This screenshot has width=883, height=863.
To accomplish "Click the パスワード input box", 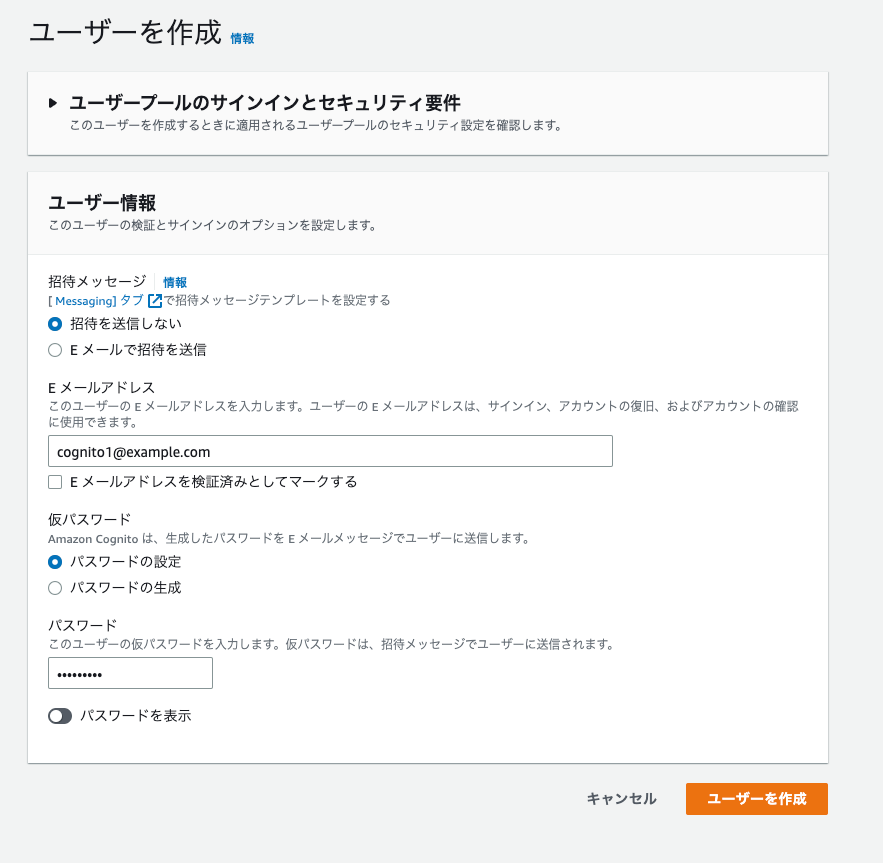I will click(x=130, y=673).
